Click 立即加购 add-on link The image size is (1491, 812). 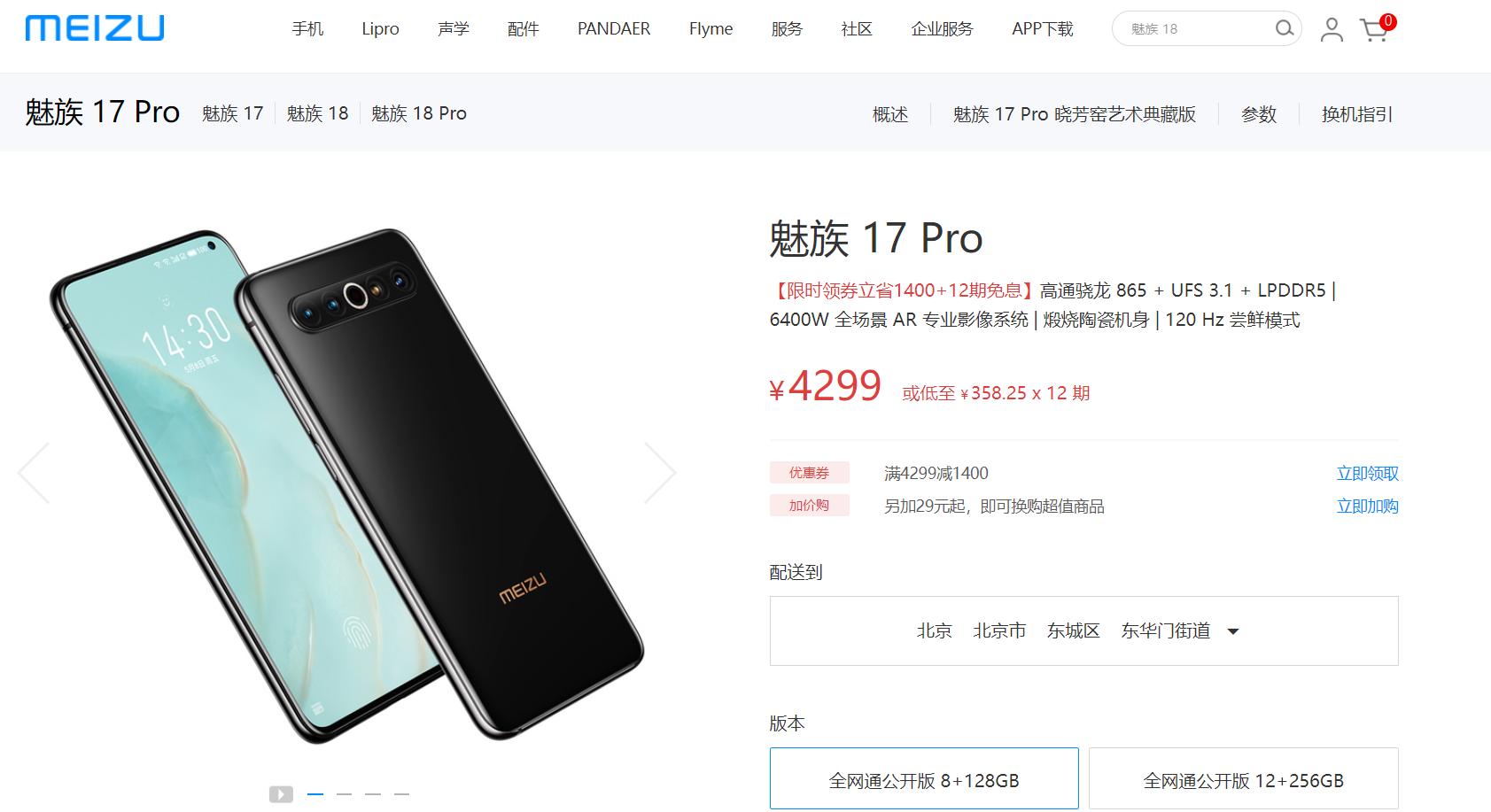[x=1367, y=507]
